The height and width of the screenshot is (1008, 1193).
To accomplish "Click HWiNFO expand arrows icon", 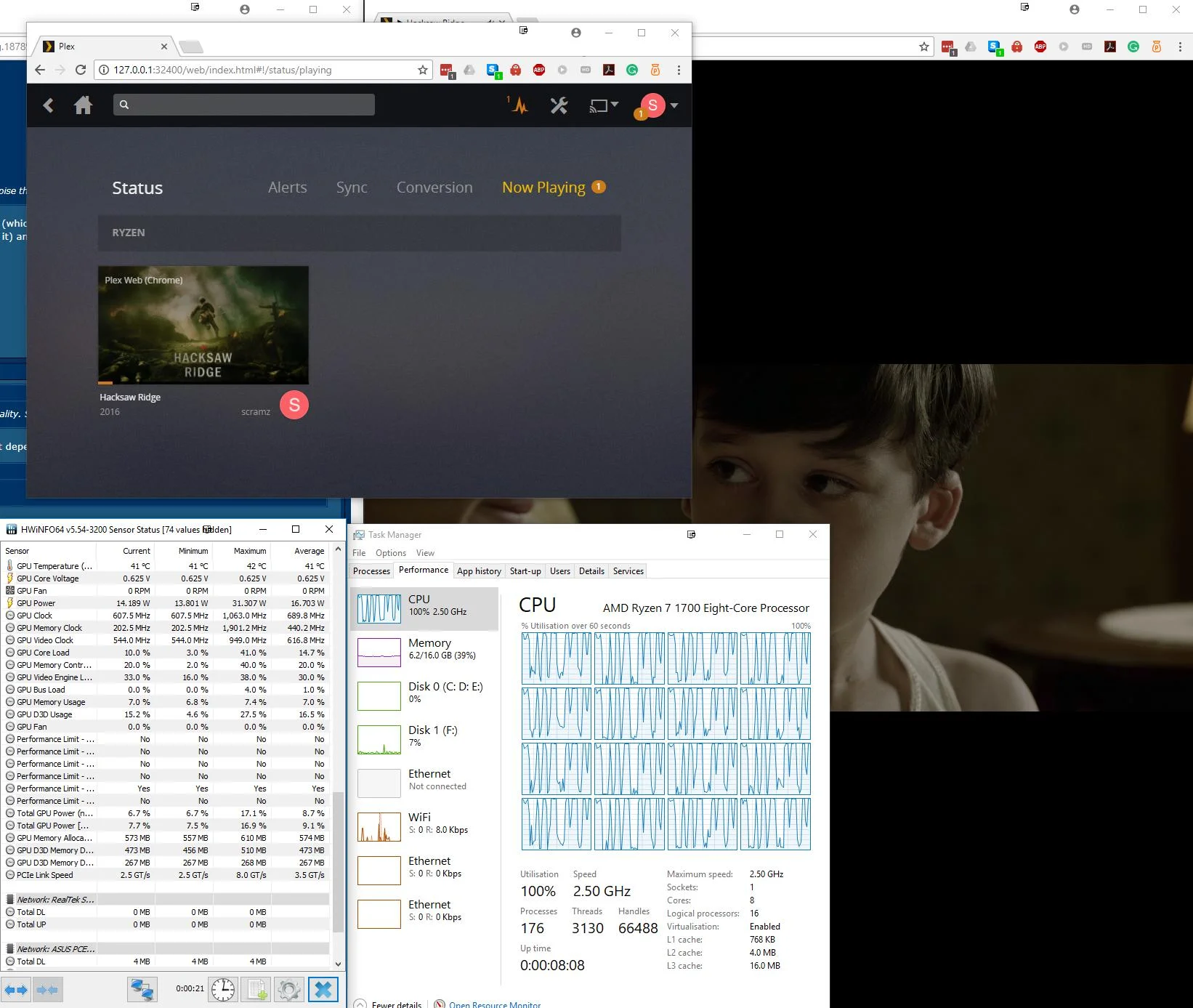I will point(16,989).
